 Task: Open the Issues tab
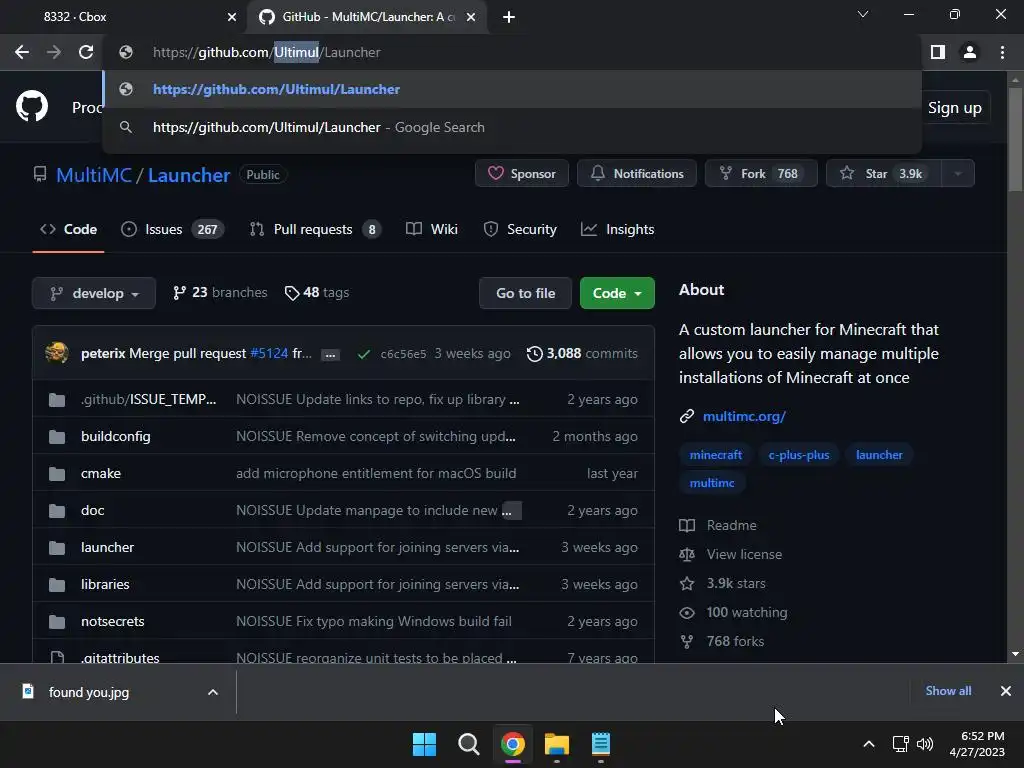(x=172, y=230)
